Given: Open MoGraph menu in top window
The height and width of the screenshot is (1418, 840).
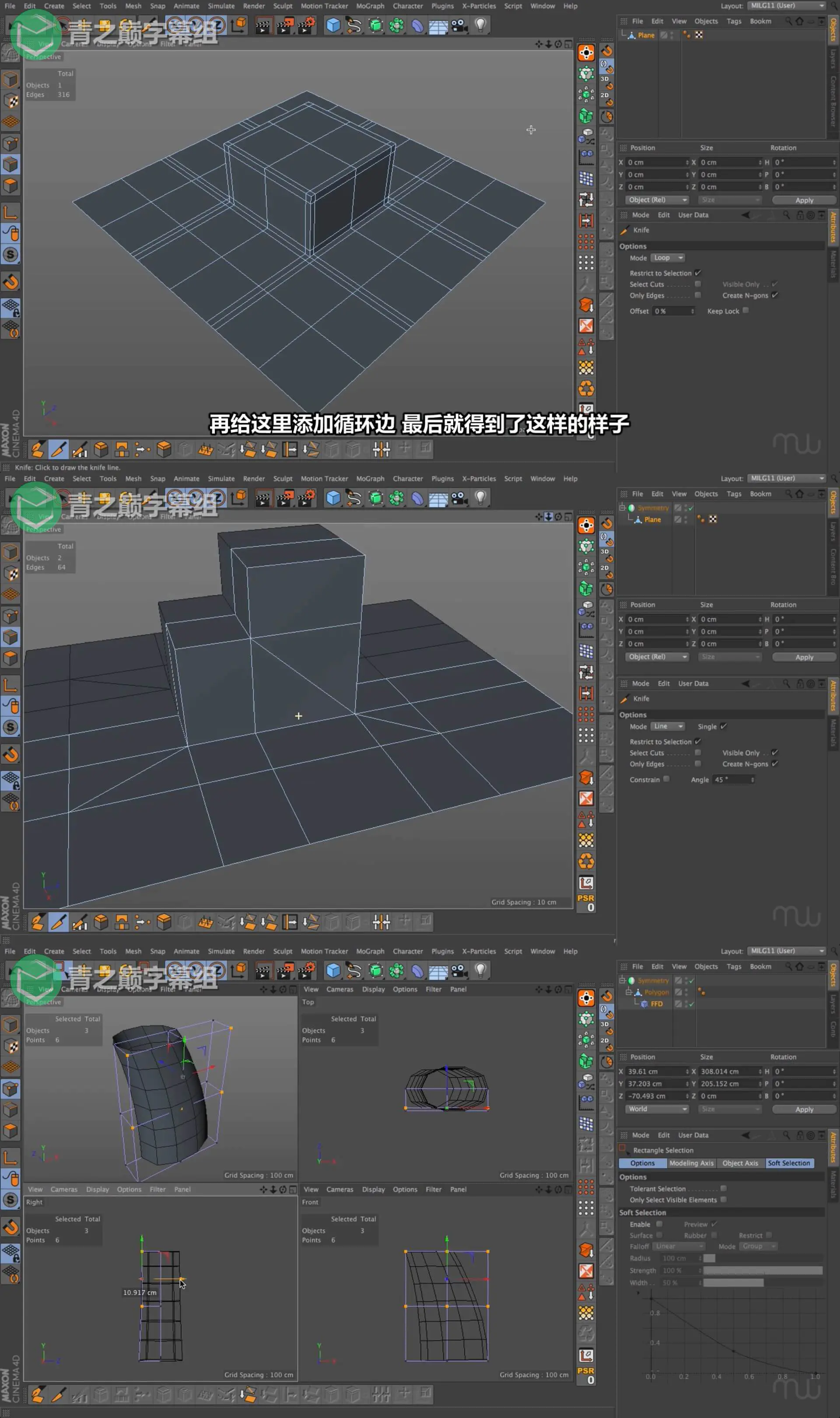Looking at the screenshot, I should pos(370,6).
